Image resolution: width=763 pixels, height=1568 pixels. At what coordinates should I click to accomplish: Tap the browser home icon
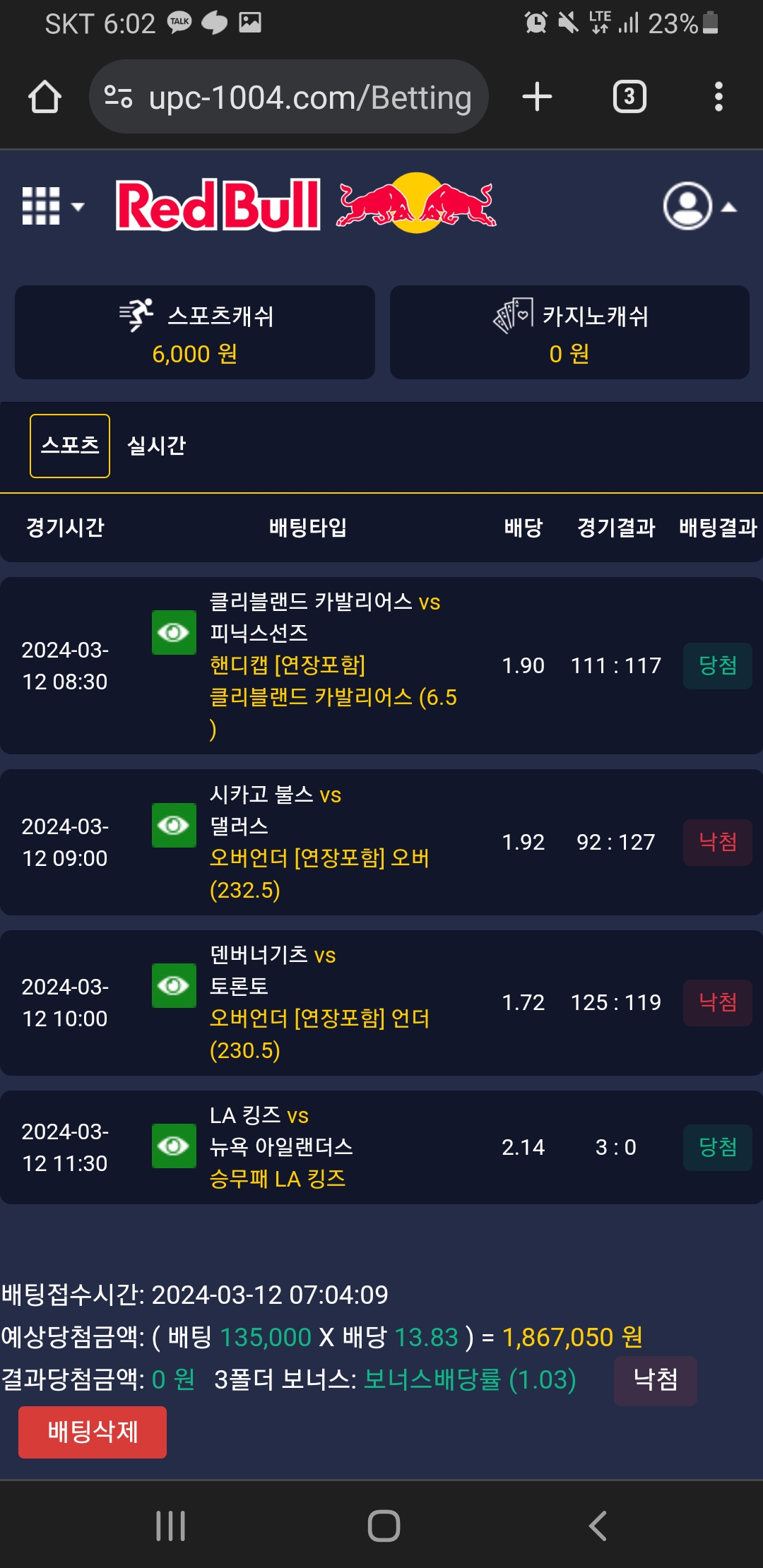point(45,97)
